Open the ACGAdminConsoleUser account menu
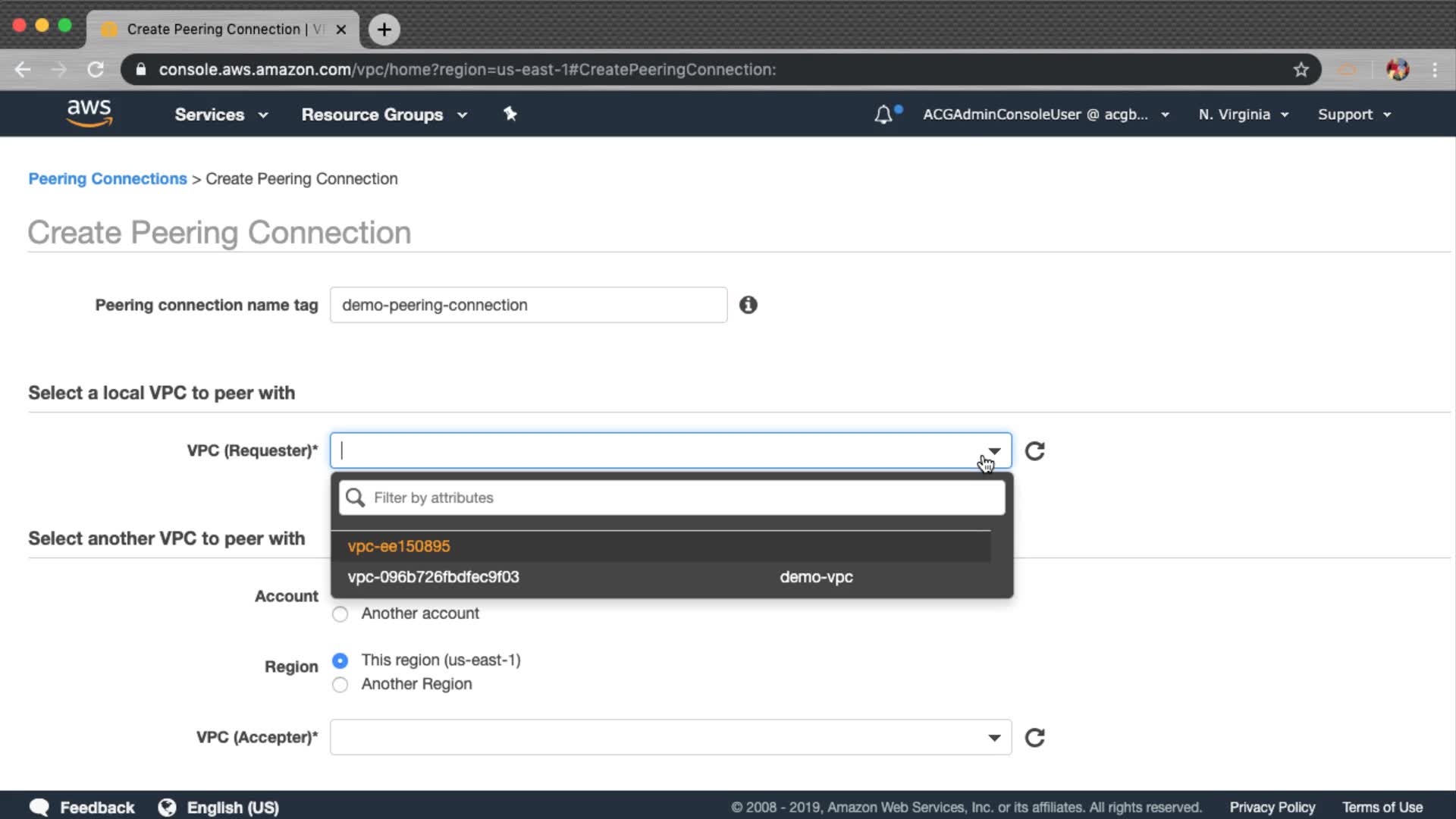Image resolution: width=1456 pixels, height=819 pixels. click(x=1045, y=115)
